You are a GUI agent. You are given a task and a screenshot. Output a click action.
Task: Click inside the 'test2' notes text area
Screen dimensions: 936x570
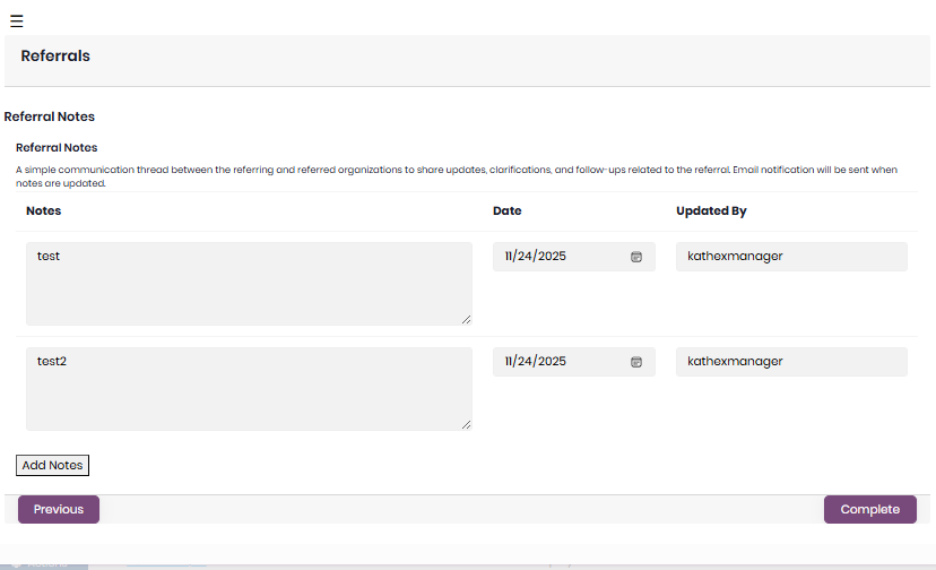[x=248, y=388]
